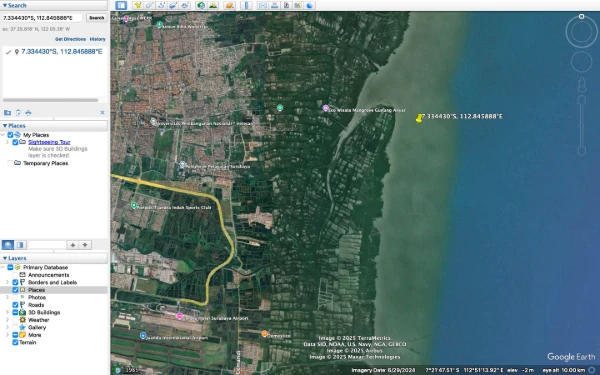Image resolution: width=600 pixels, height=375 pixels.
Task: Expand the Weather layer group
Action: 7,320
